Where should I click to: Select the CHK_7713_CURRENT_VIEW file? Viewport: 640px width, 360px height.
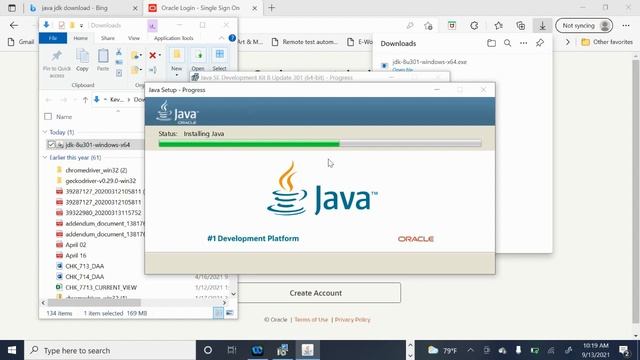[x=101, y=287]
